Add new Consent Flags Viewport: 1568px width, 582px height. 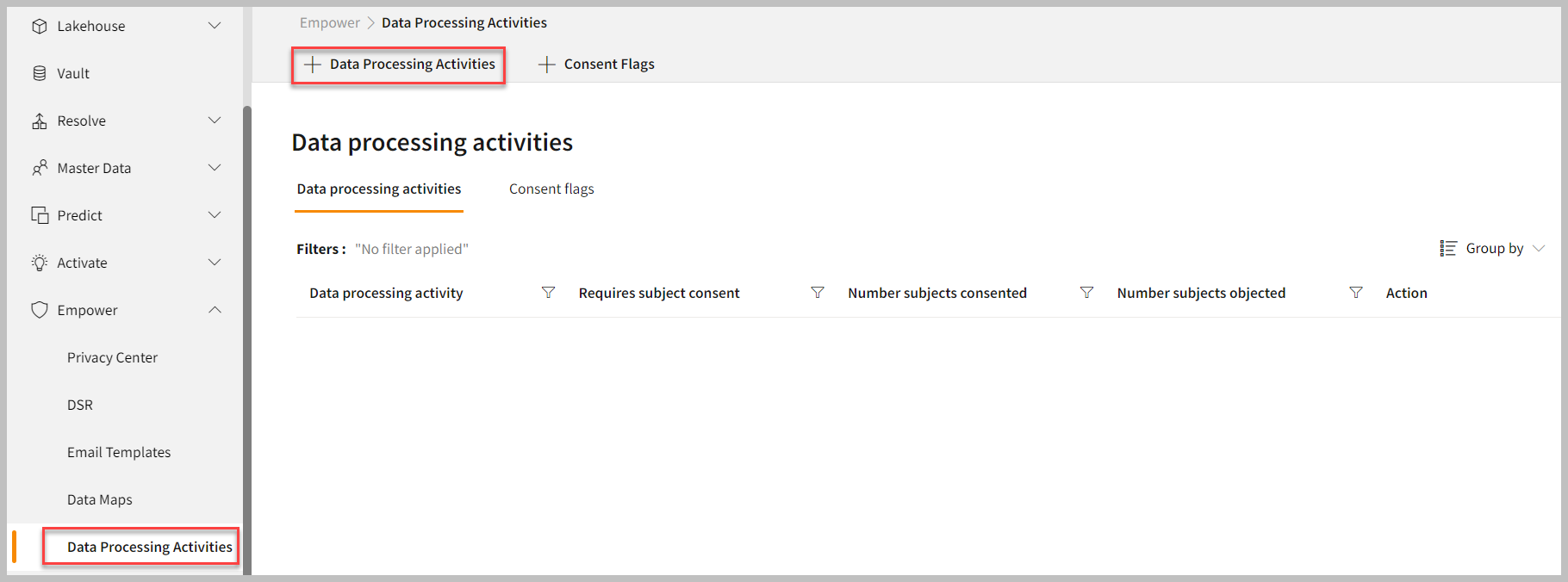596,65
